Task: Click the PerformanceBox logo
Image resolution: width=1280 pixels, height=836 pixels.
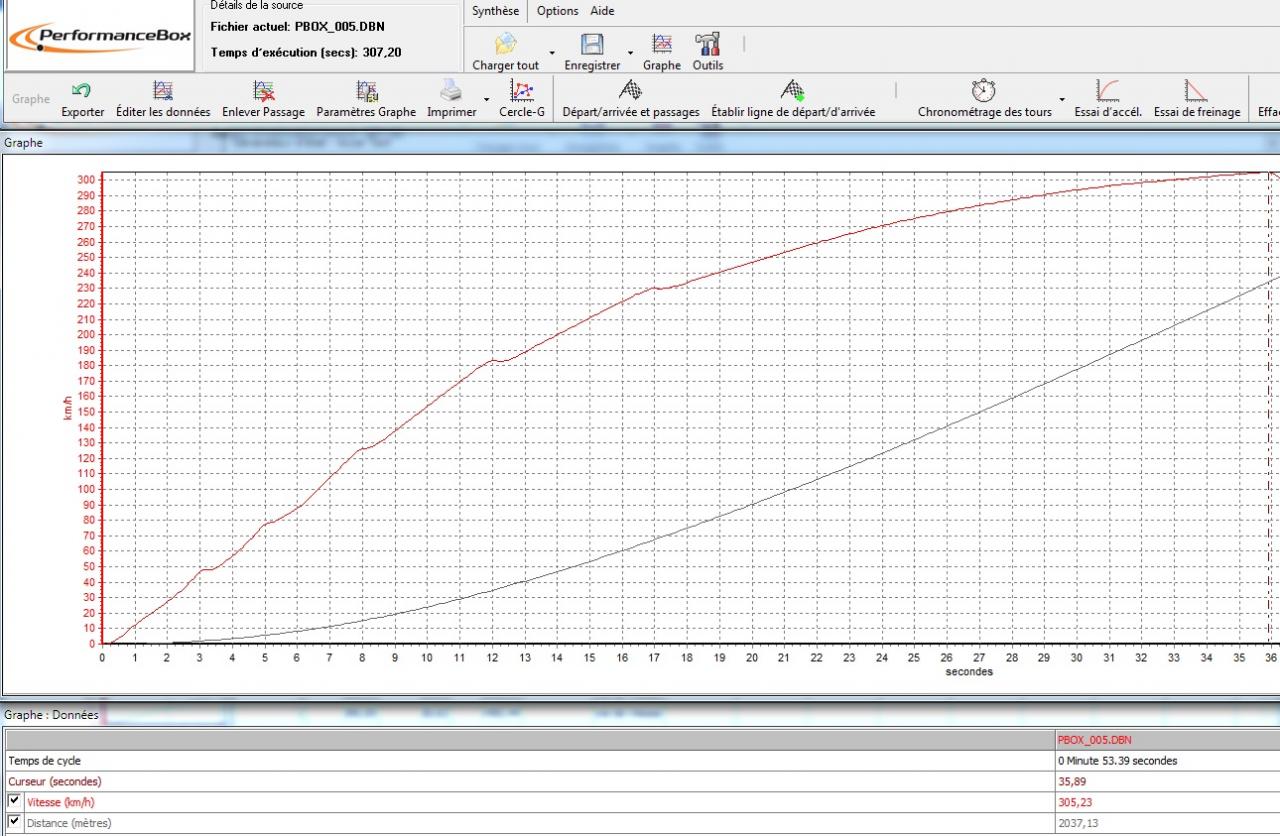Action: click(99, 37)
